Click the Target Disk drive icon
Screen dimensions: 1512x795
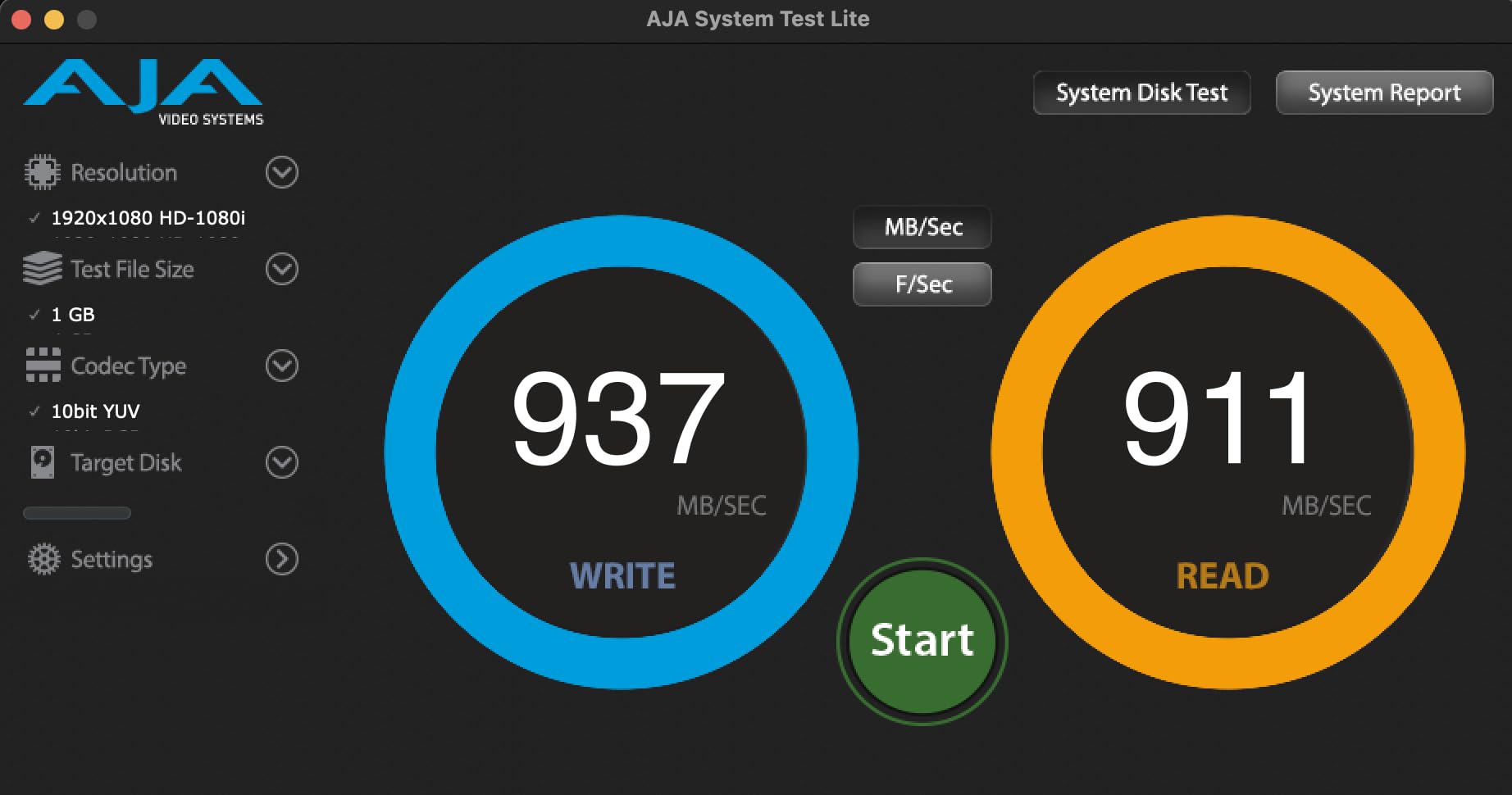tap(42, 462)
